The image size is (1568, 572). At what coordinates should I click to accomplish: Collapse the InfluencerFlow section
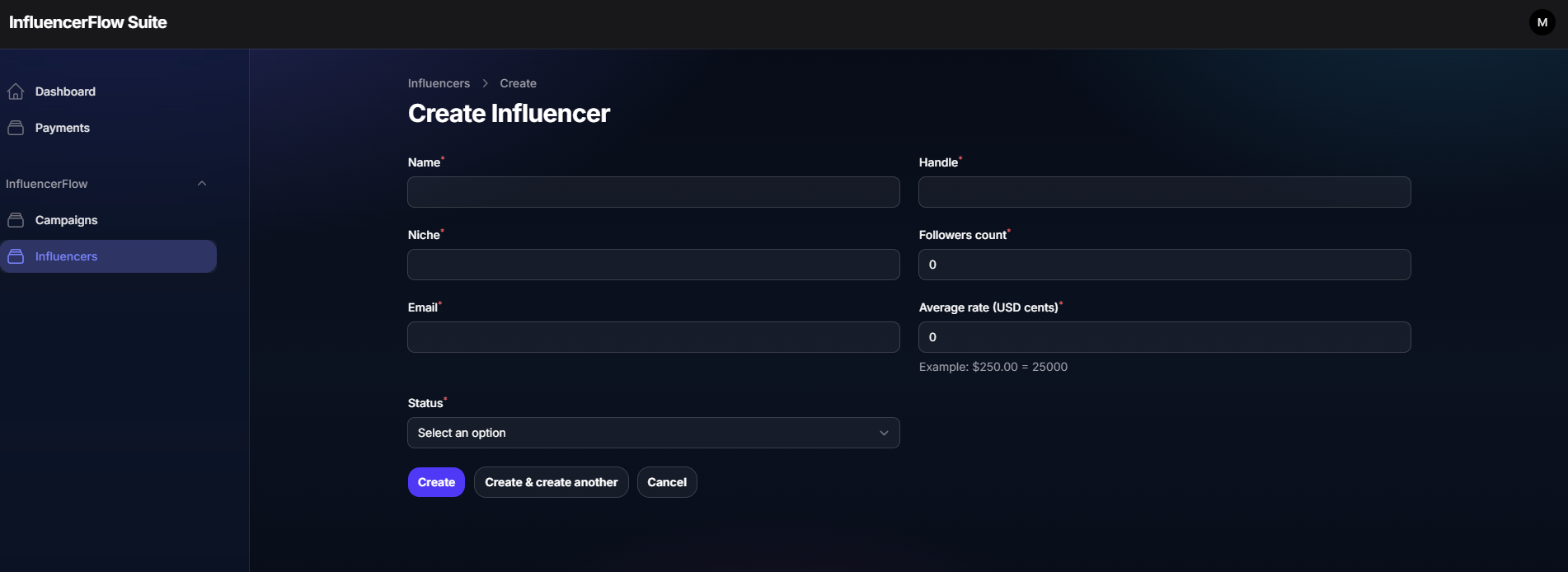(x=202, y=183)
